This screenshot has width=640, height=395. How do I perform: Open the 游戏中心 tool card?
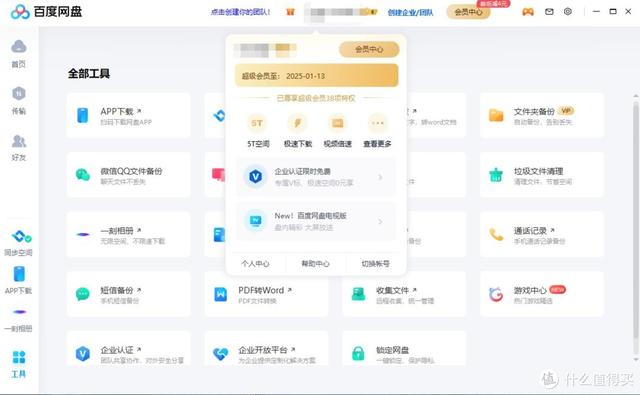click(x=542, y=294)
